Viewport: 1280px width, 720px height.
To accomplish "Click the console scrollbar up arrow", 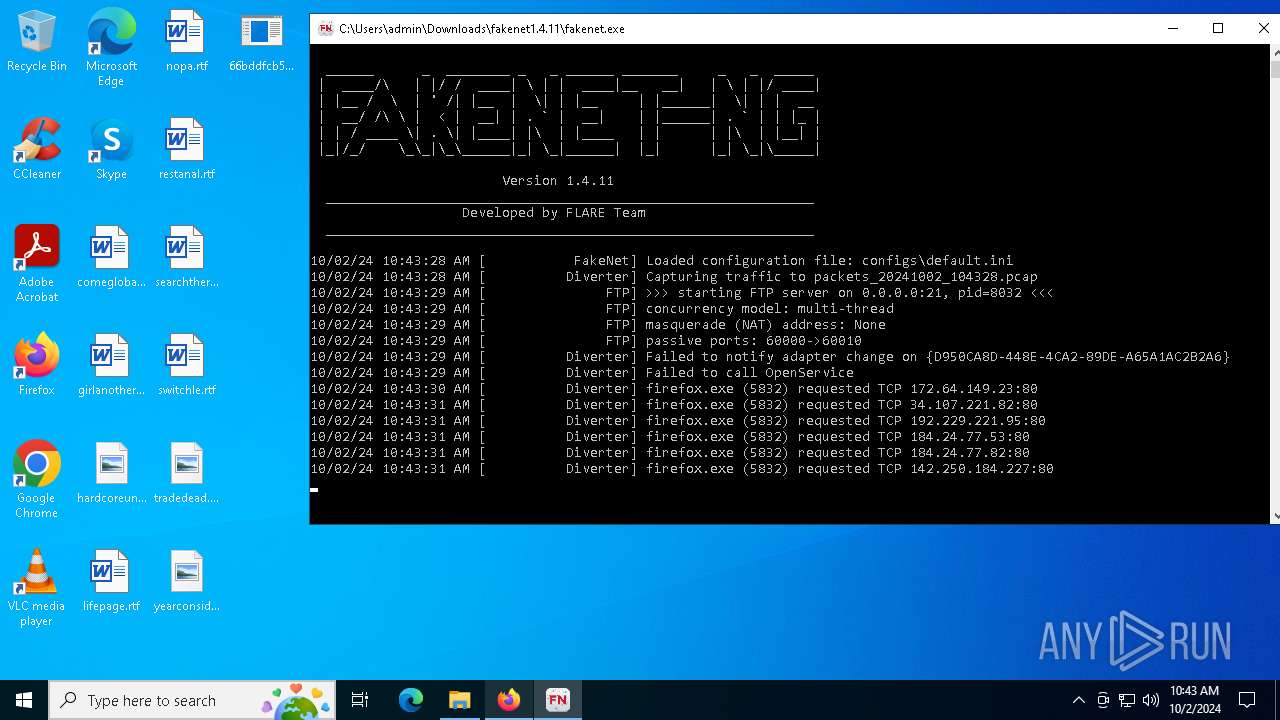I will coord(1274,52).
